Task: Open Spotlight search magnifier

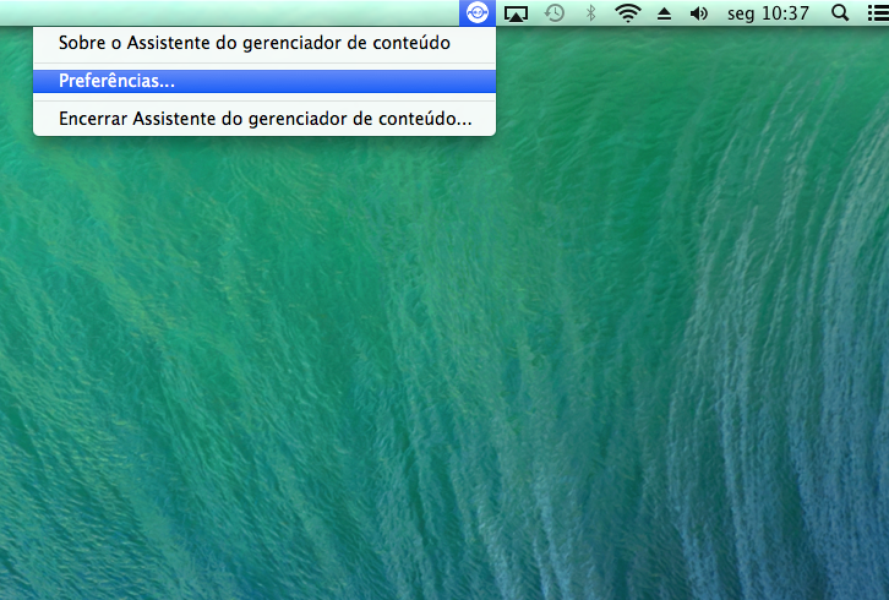Action: tap(840, 12)
